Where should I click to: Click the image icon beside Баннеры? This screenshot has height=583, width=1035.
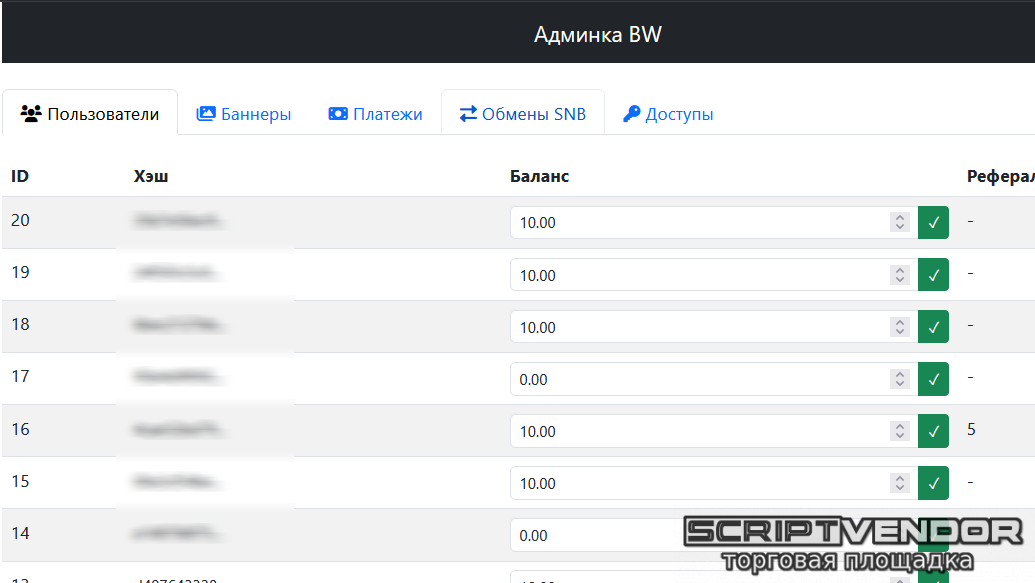(x=206, y=114)
